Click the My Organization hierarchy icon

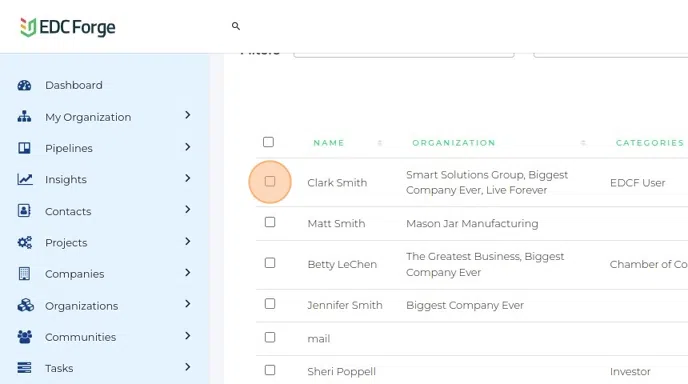click(x=24, y=117)
